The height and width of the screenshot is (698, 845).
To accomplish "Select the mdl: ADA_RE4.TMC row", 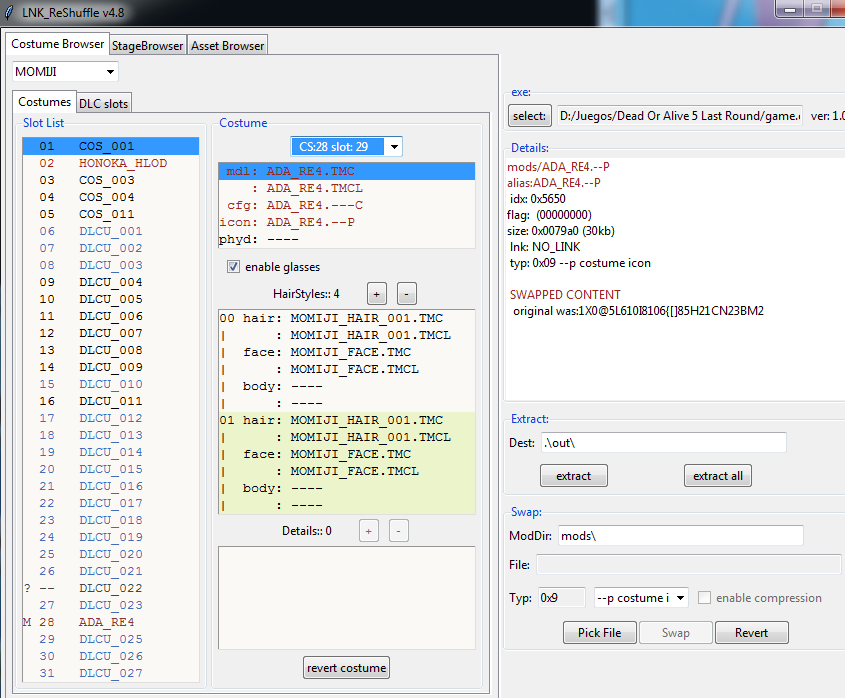I will point(347,171).
